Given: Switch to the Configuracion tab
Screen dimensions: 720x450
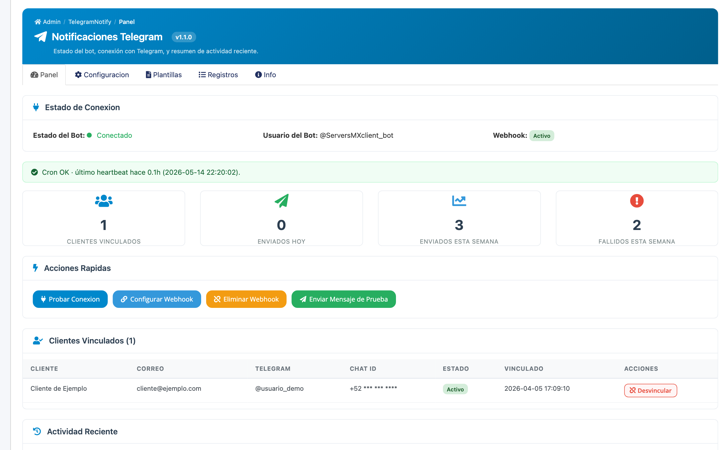Looking at the screenshot, I should pos(102,75).
